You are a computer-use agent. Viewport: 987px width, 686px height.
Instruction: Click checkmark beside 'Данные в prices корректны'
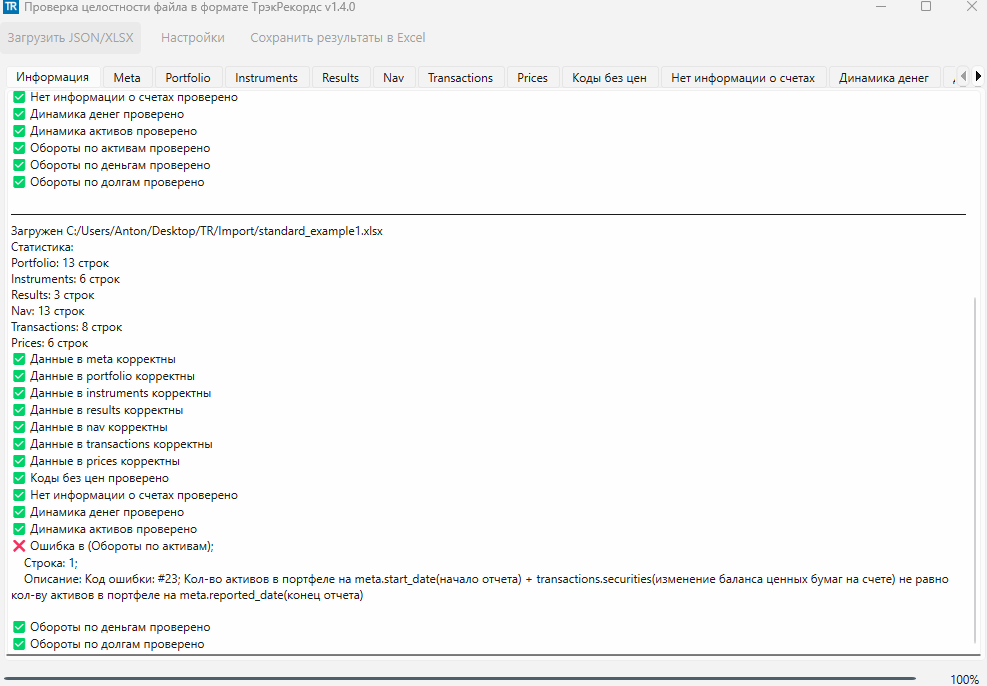click(x=19, y=461)
